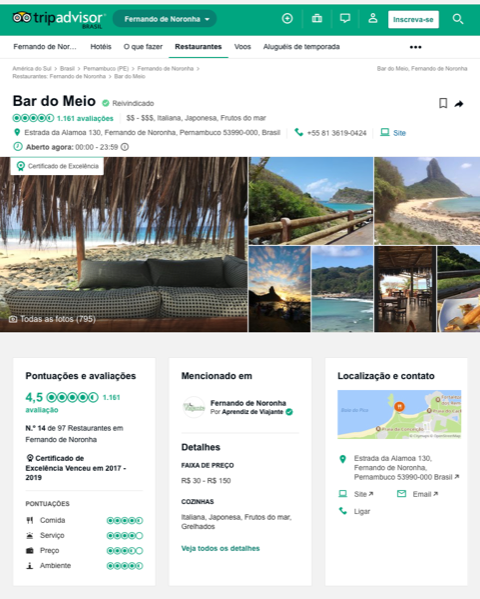Click the Ambiente icon
The height and width of the screenshot is (599, 480).
(x=29, y=566)
